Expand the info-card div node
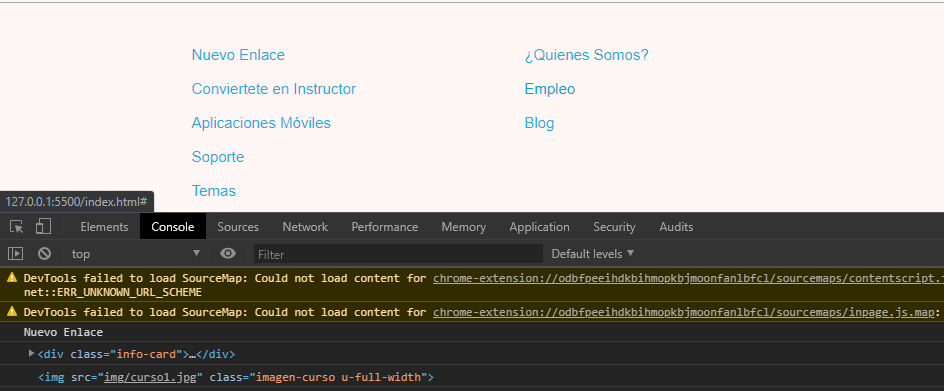This screenshot has width=944, height=391. click(31, 354)
